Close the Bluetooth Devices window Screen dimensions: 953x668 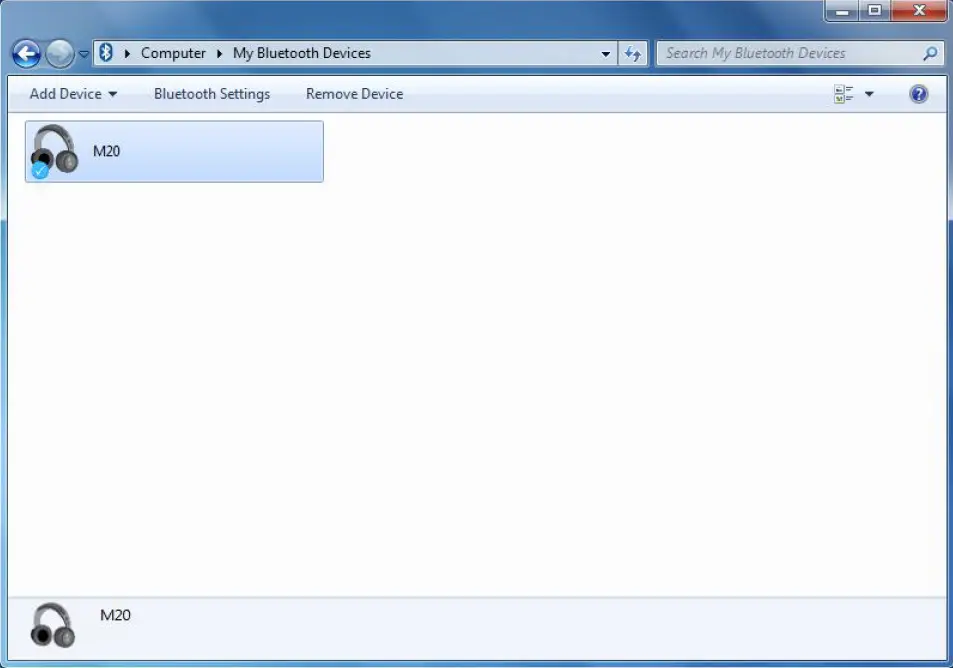point(919,10)
